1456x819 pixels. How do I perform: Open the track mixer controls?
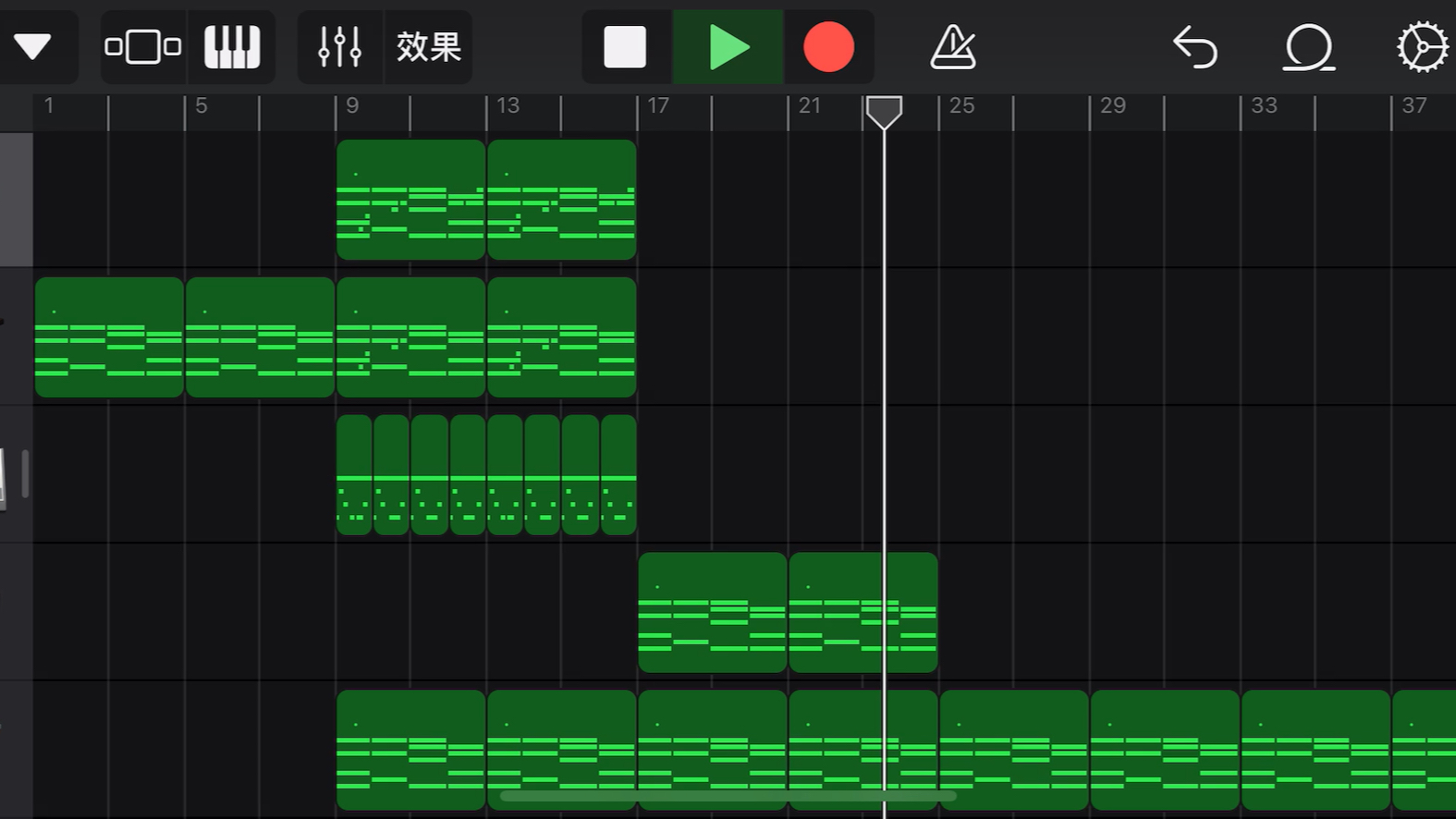click(340, 47)
